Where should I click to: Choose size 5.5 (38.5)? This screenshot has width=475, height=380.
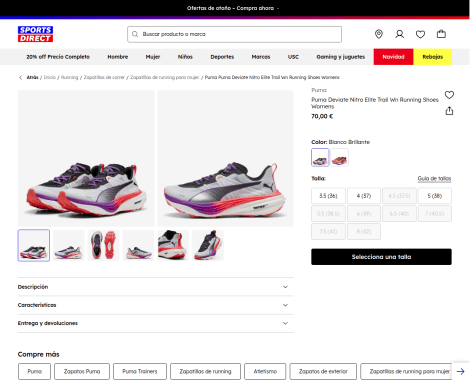pyautogui.click(x=328, y=214)
